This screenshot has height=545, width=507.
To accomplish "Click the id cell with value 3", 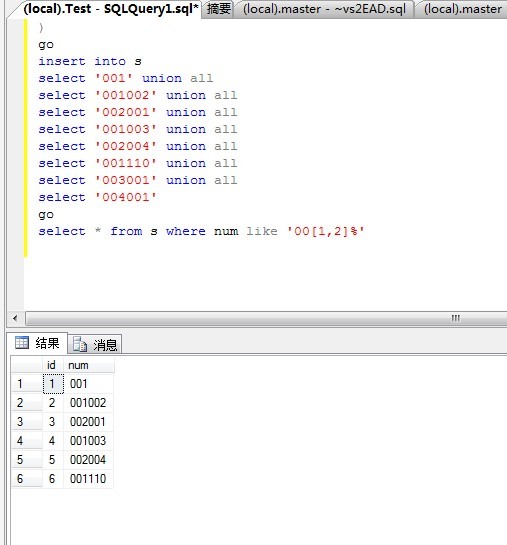I will tap(53, 422).
